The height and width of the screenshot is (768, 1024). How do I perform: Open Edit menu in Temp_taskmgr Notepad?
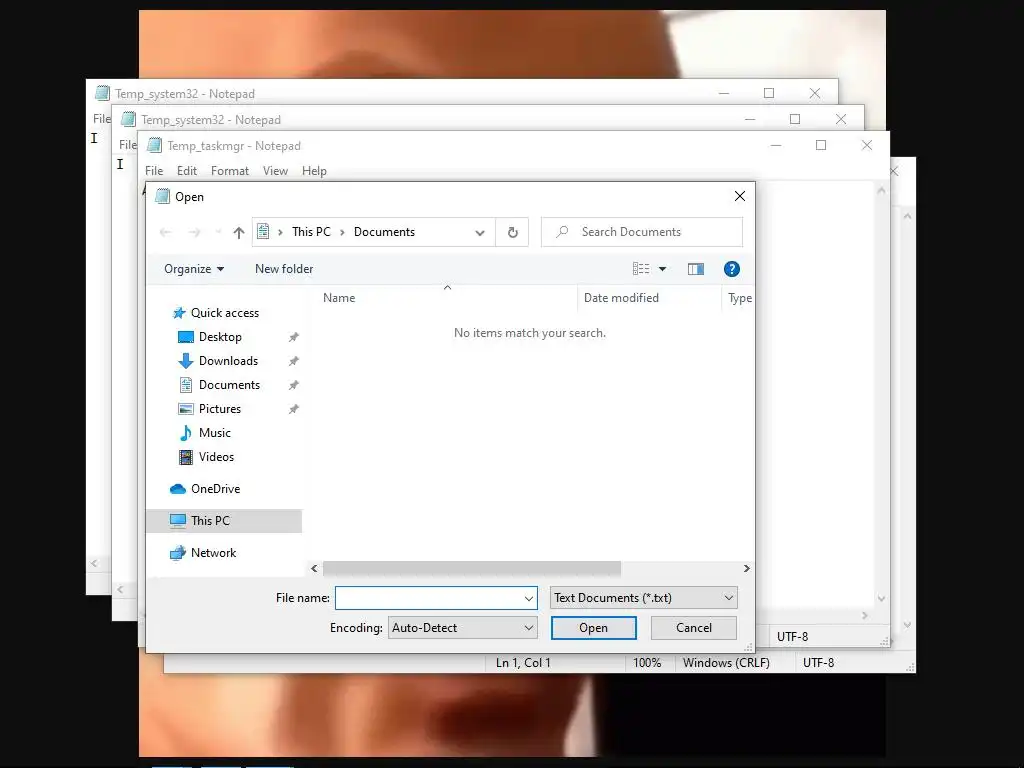[x=187, y=171]
